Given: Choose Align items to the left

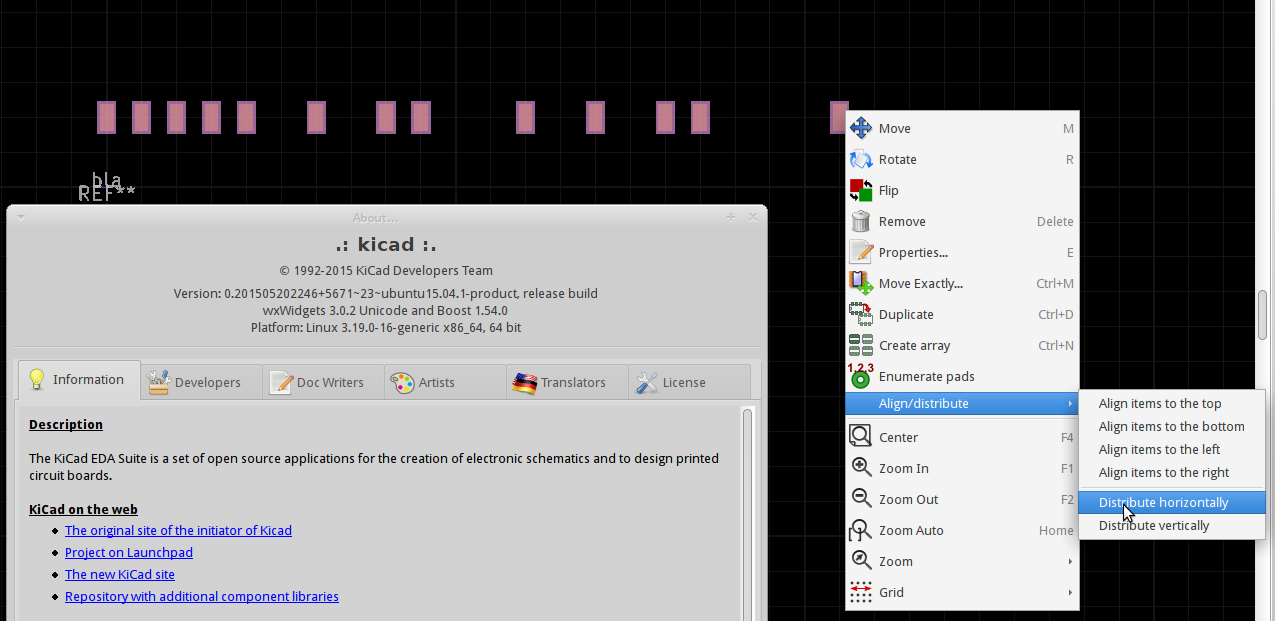Looking at the screenshot, I should pos(1172,449).
